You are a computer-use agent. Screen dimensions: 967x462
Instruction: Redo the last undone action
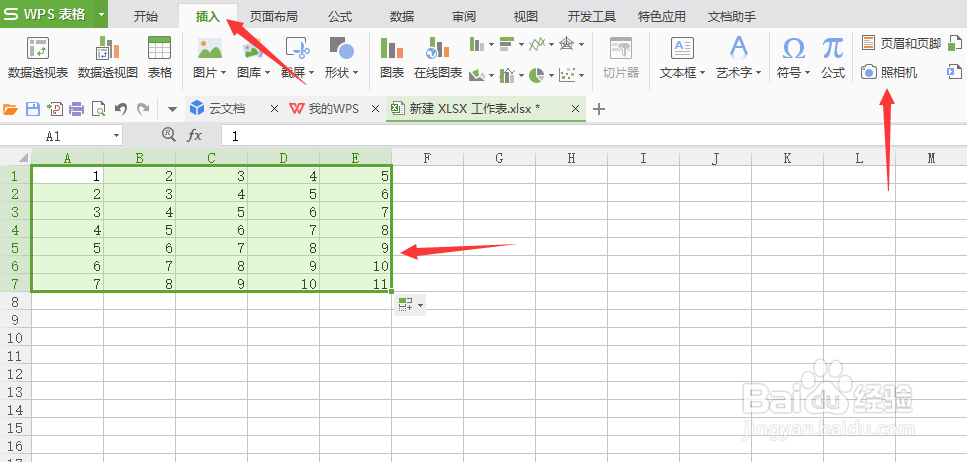point(143,110)
